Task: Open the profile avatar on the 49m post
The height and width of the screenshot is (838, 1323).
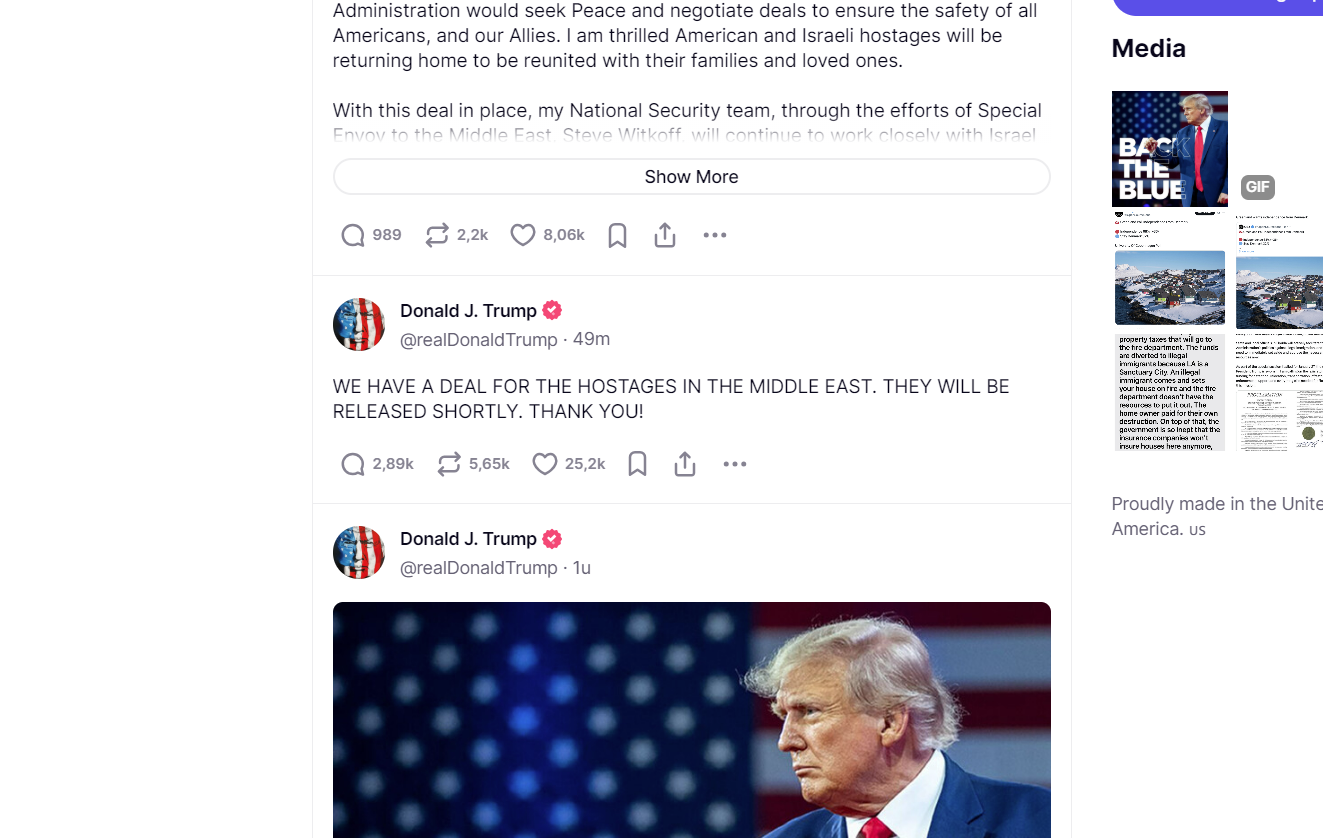Action: (x=359, y=325)
